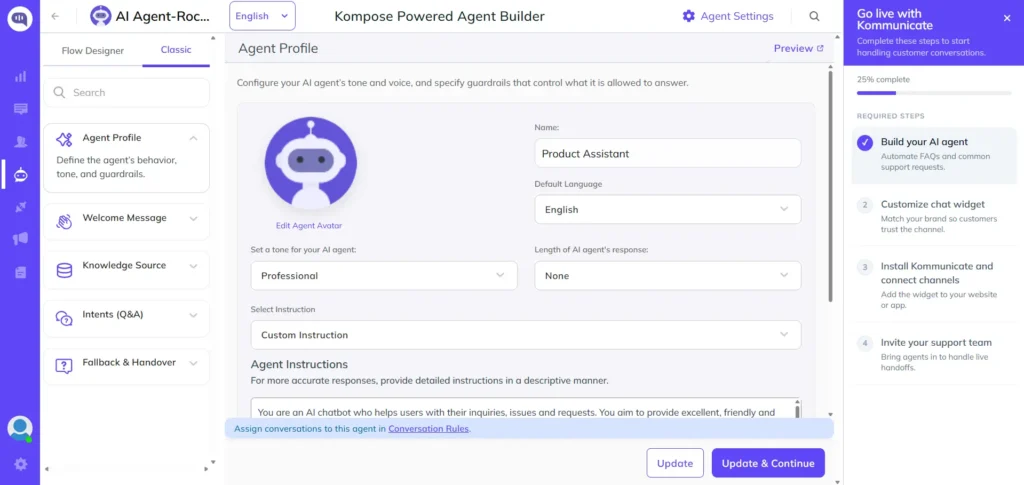Click the Edit Agent Avatar link
The height and width of the screenshot is (485, 1024).
[x=308, y=226]
